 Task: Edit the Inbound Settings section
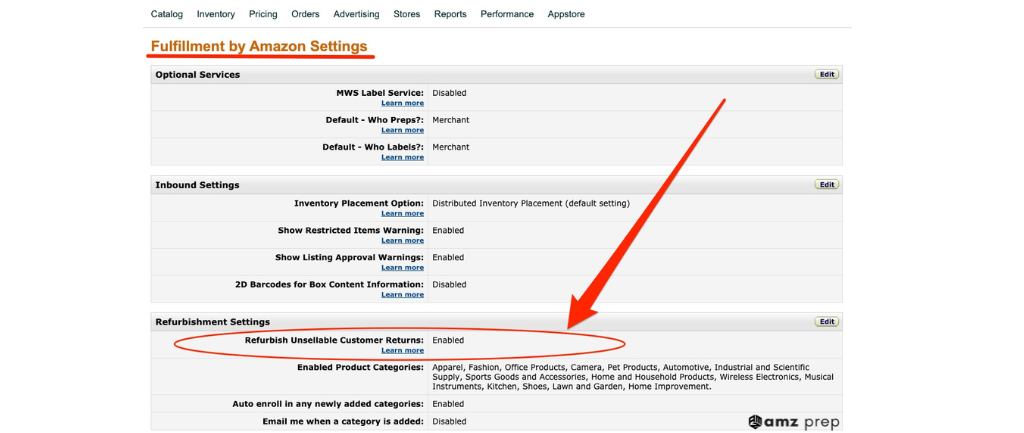tap(827, 185)
